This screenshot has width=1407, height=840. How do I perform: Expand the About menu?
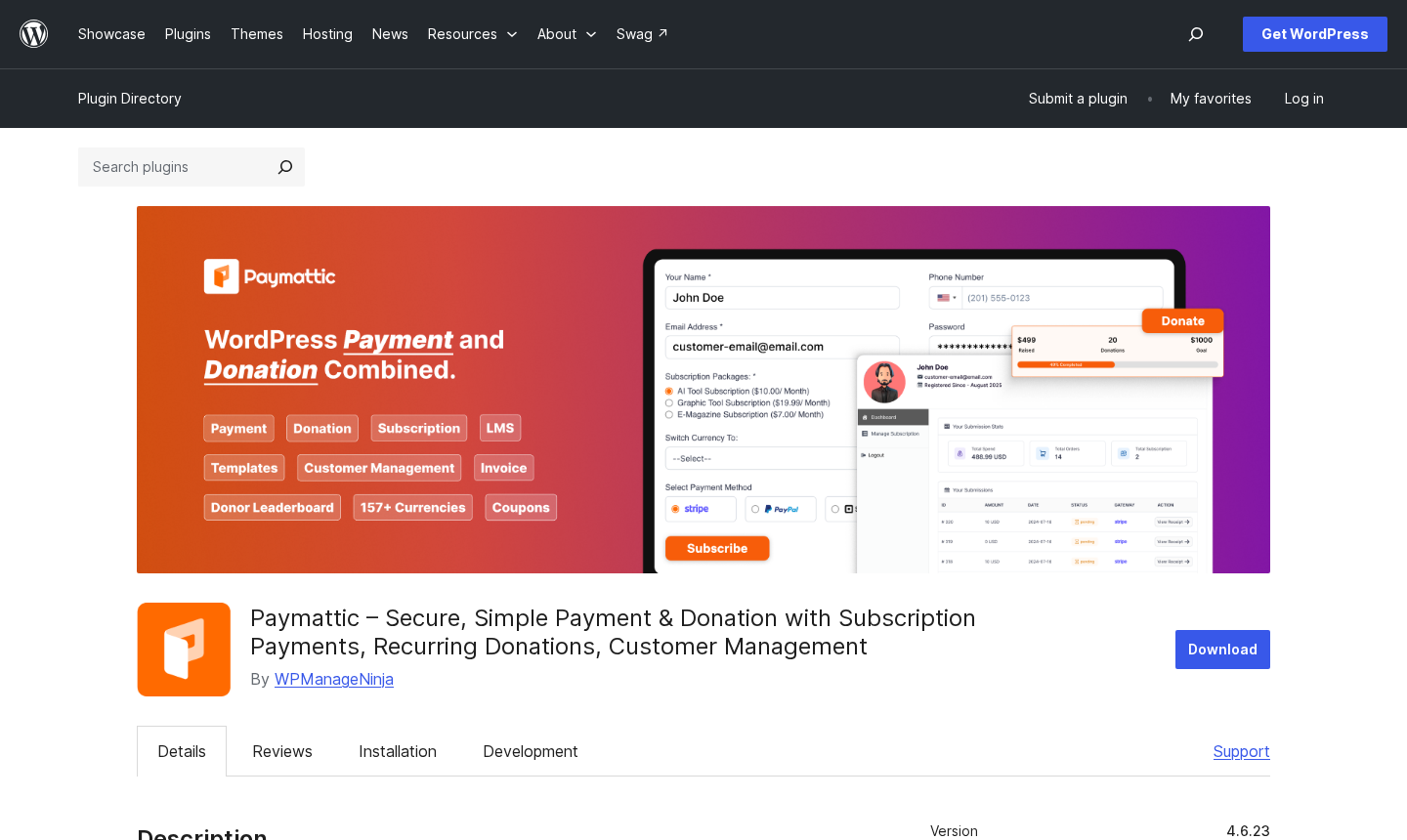pos(567,34)
